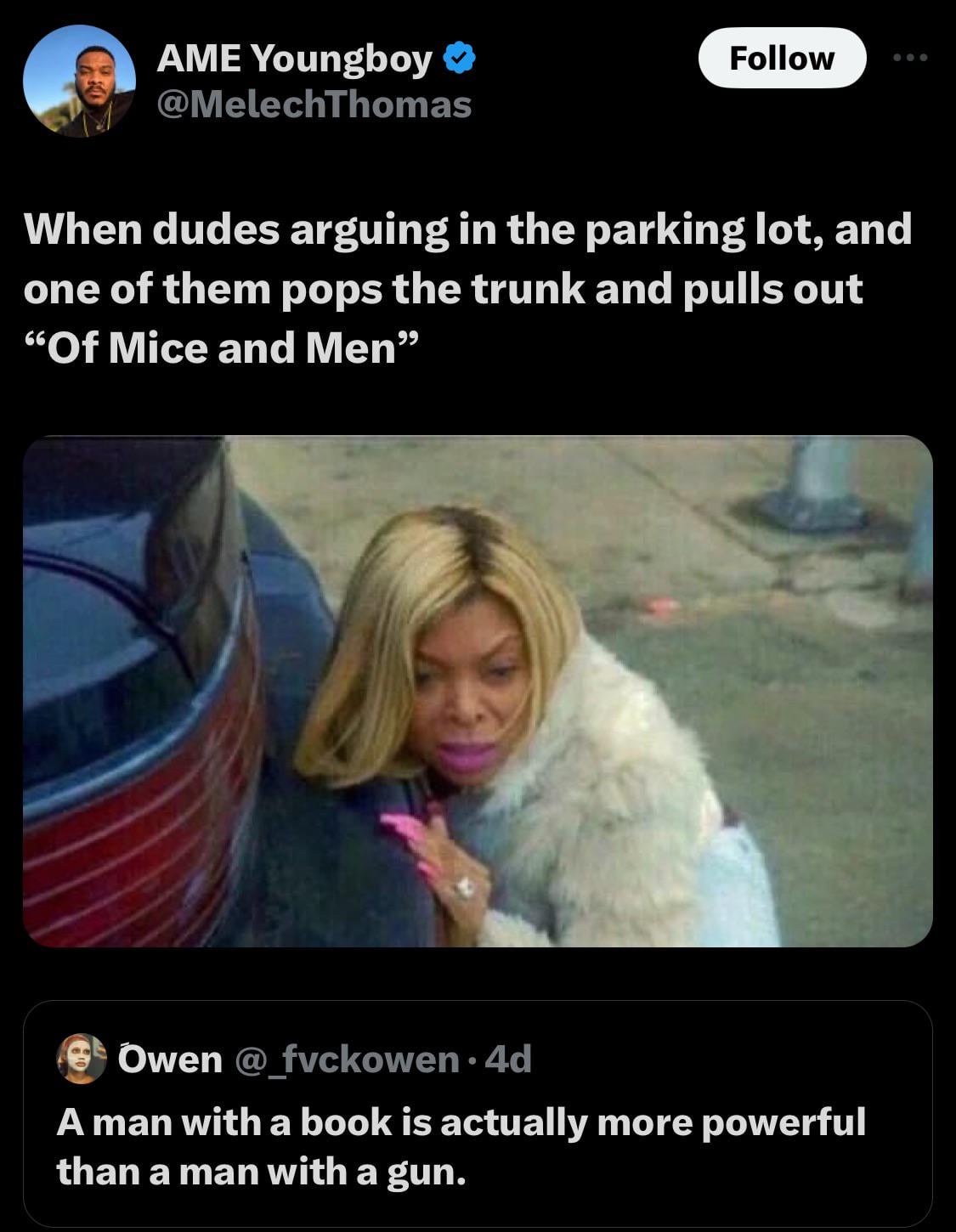Click the blue verified badge
This screenshot has height=1232, width=956.
(x=460, y=59)
